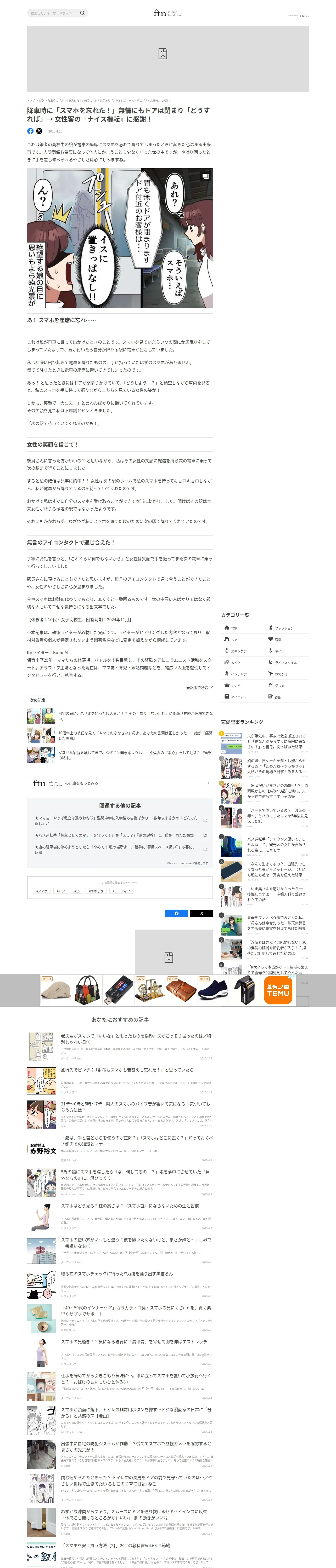
Task: Open recommended article 旅行先でピンチ 財布もスマホも
Action: click(120, 1081)
